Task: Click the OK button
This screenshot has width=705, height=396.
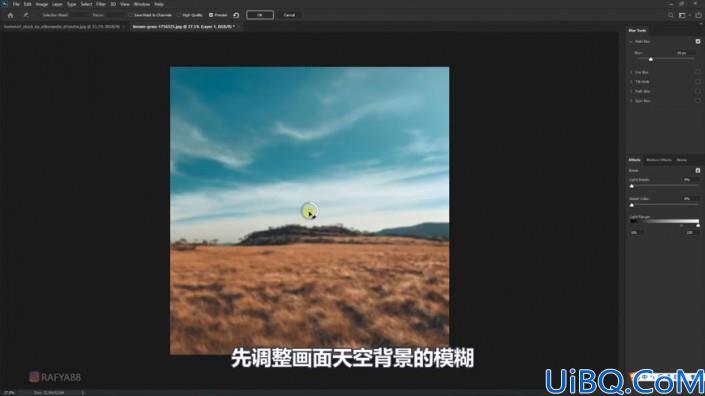Action: pyautogui.click(x=260, y=15)
